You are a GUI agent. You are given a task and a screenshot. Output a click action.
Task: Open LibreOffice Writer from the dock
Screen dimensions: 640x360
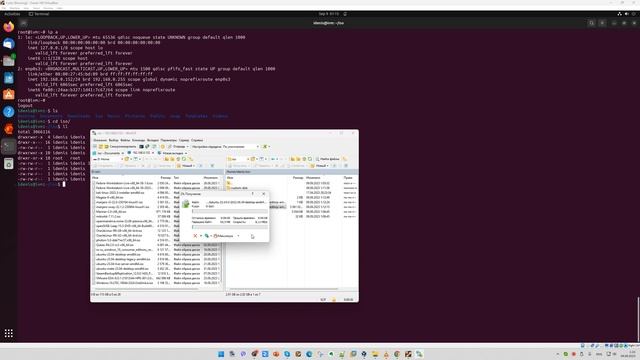[x=9, y=78]
